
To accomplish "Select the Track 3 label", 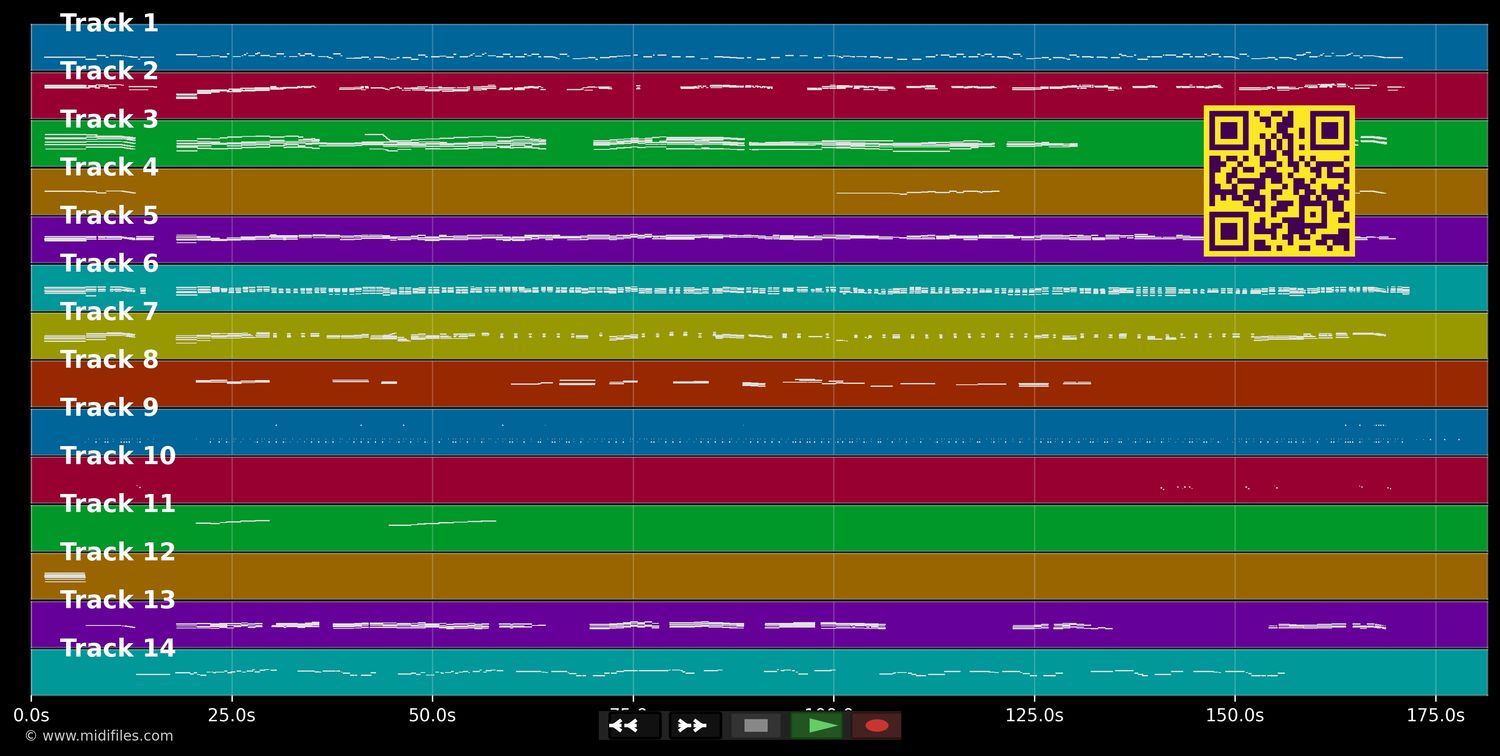I will 109,119.
